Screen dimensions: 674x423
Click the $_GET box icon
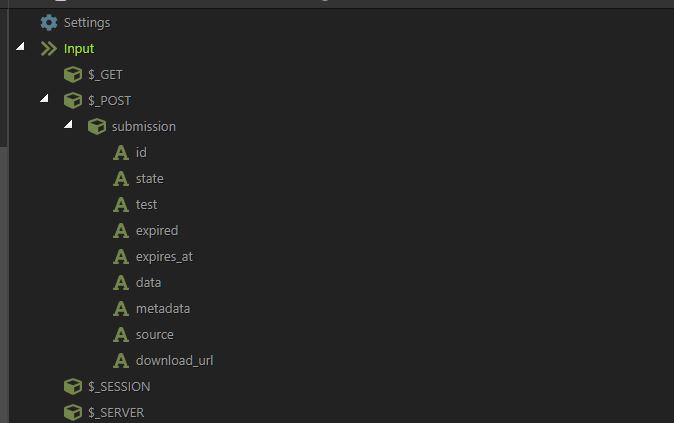click(72, 74)
